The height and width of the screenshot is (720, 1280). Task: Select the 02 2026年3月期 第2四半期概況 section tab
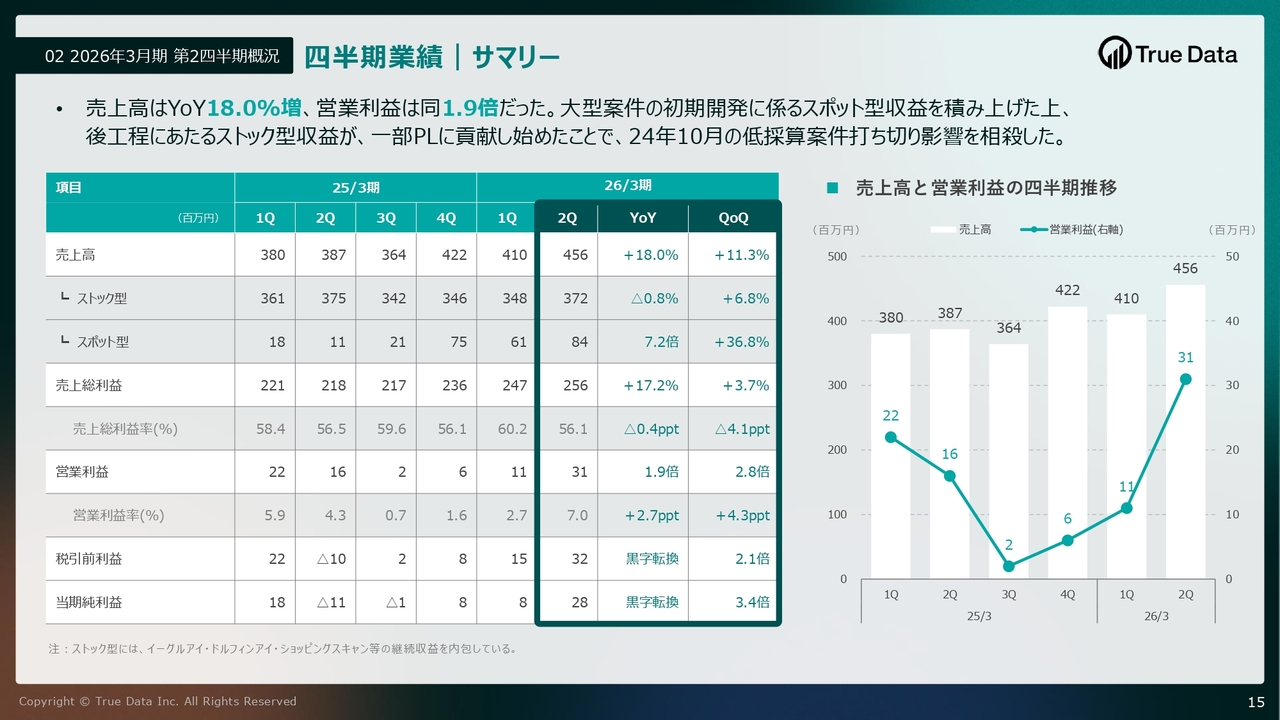click(x=154, y=56)
